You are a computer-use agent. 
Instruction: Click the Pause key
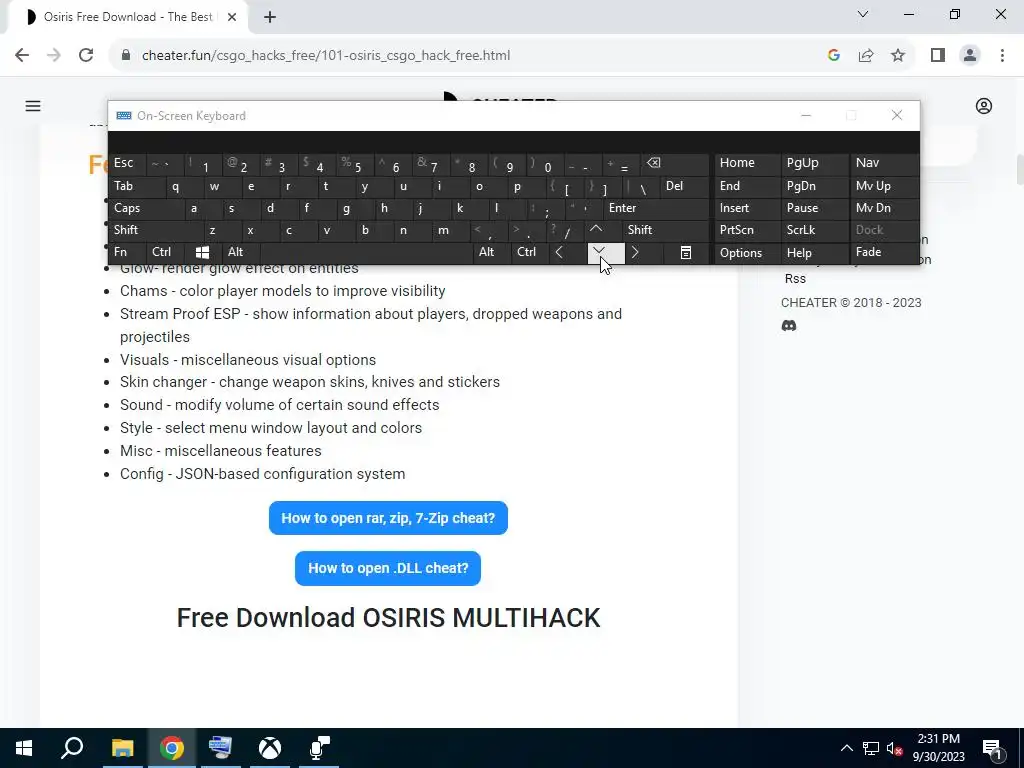(815, 208)
